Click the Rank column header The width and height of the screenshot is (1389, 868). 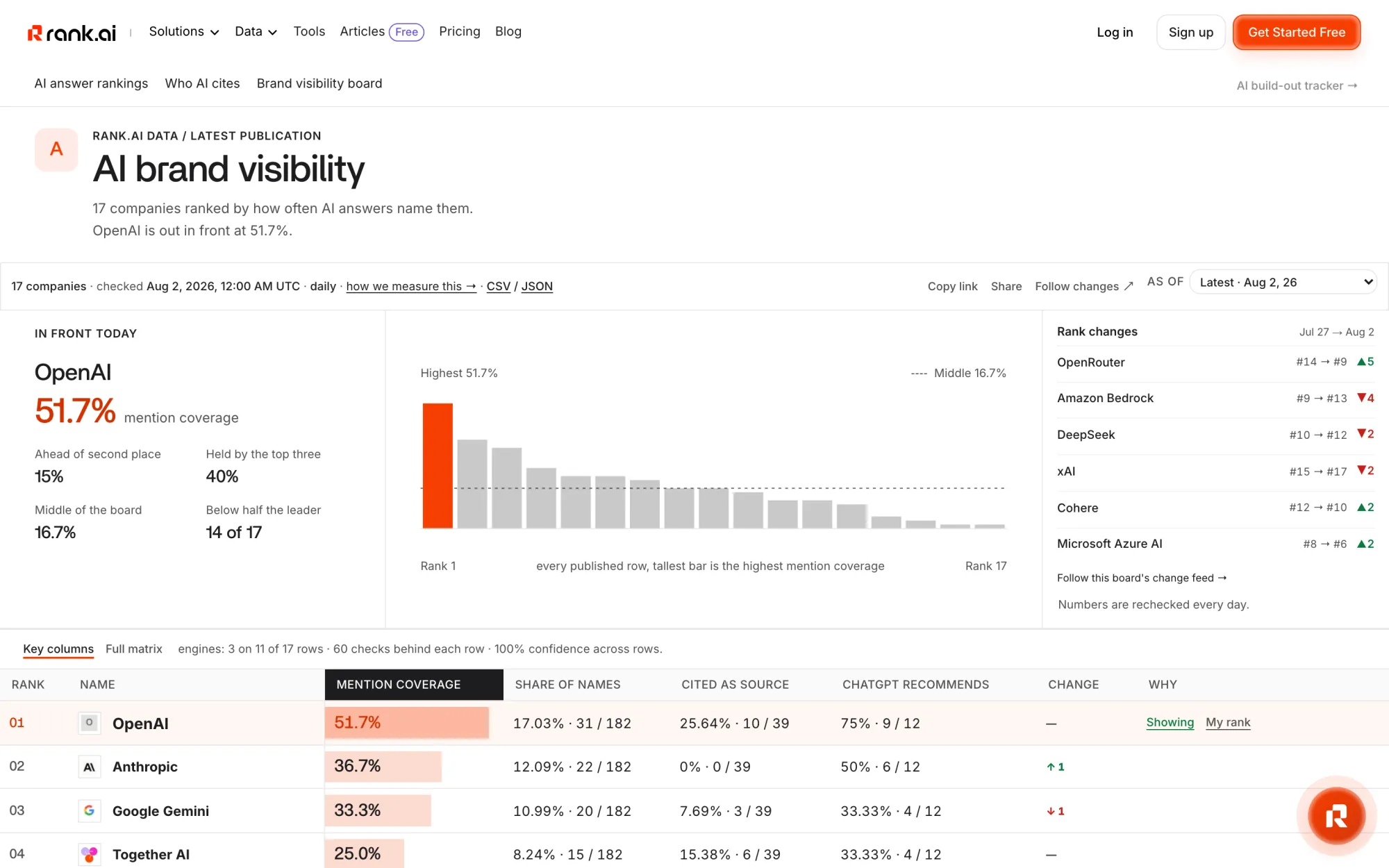(28, 685)
